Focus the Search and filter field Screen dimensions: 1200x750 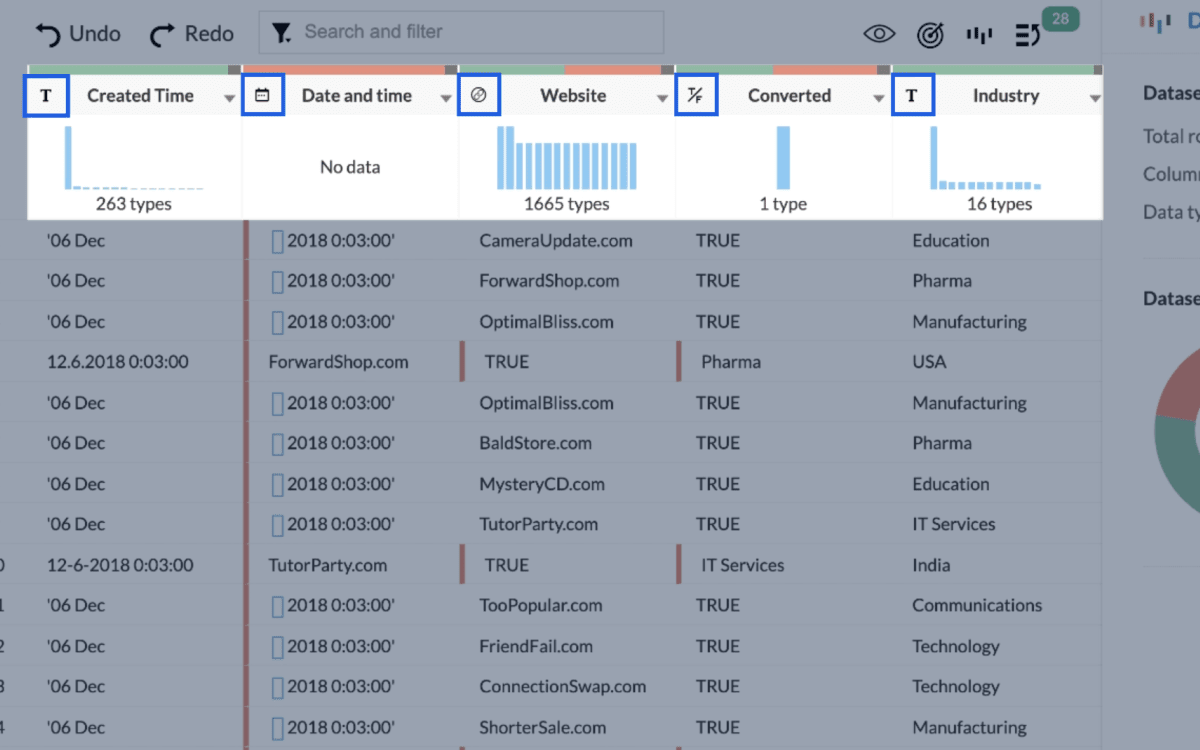click(x=461, y=32)
